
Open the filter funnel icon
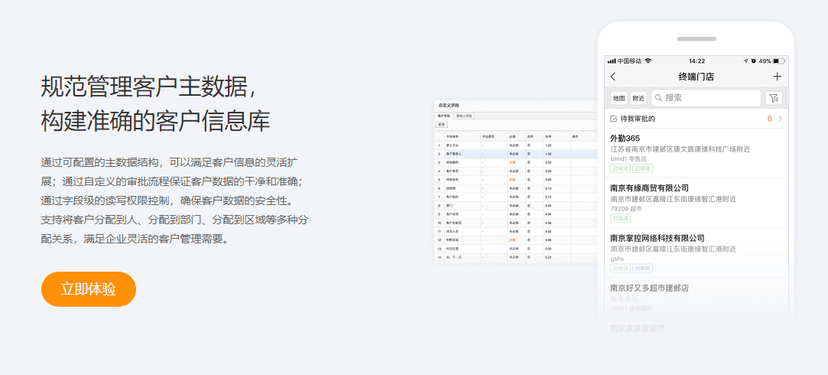point(774,98)
